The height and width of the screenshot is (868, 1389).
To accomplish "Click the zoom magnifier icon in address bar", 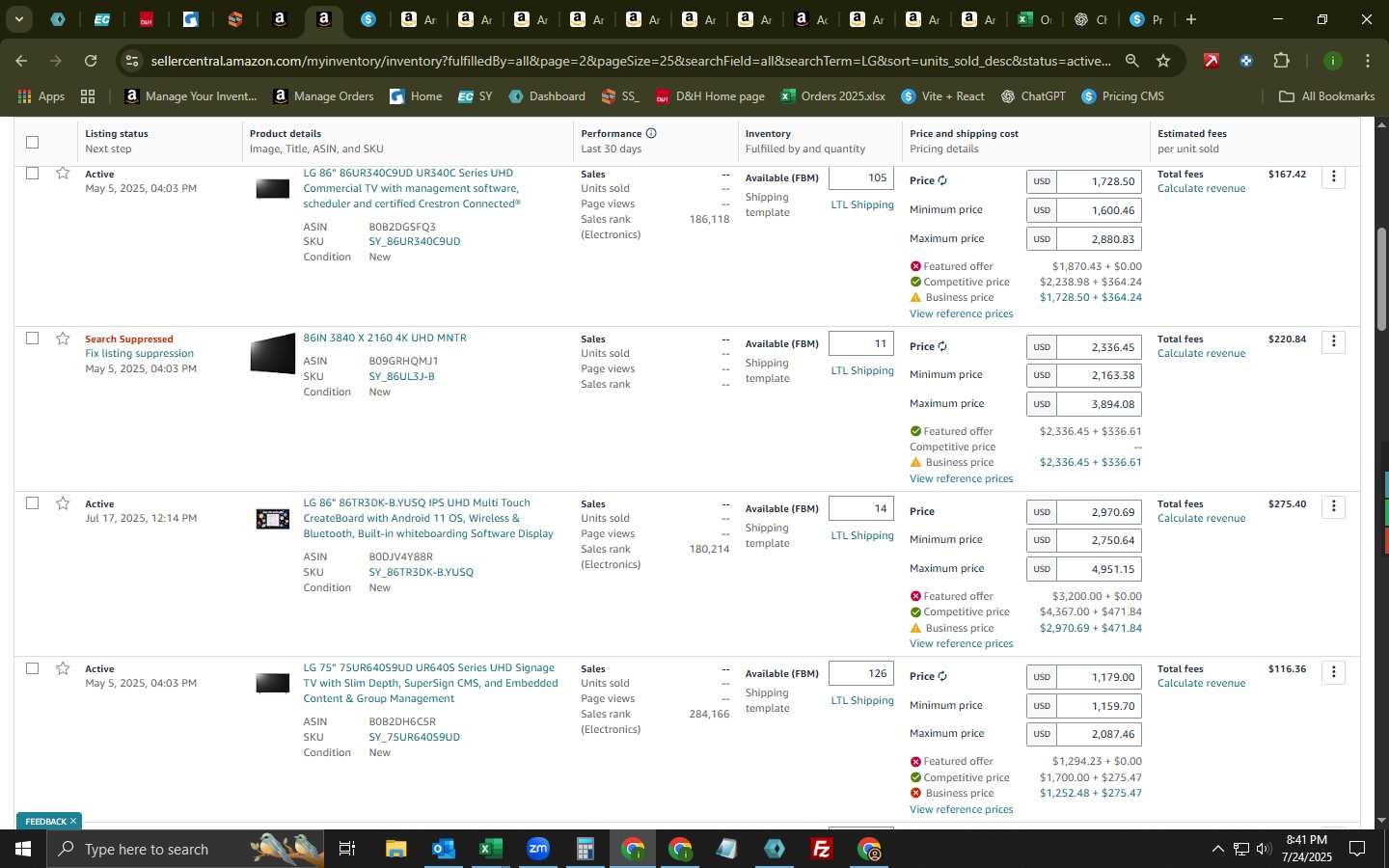I will tap(1131, 61).
